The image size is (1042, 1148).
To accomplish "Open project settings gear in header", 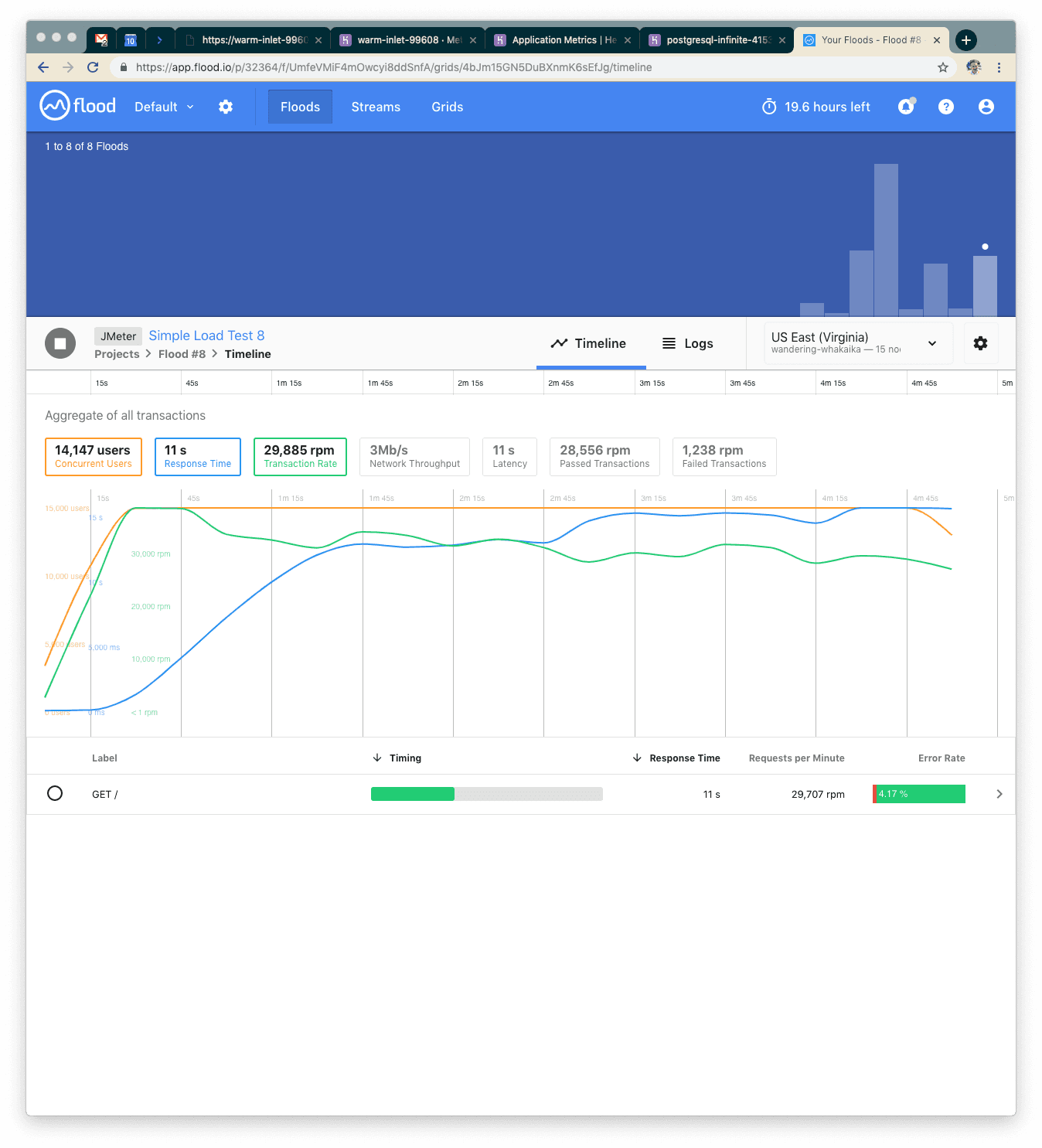I will [226, 107].
